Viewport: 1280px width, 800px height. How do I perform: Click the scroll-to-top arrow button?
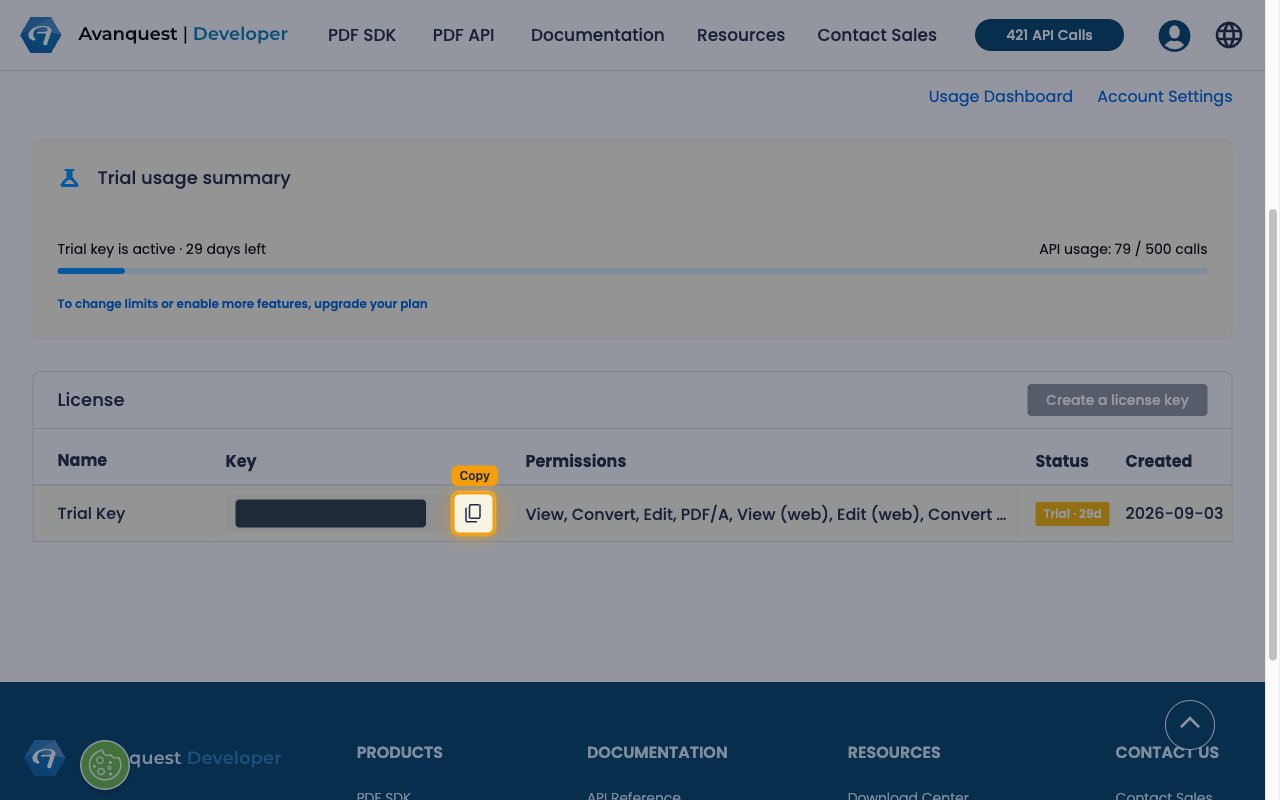coord(1190,723)
